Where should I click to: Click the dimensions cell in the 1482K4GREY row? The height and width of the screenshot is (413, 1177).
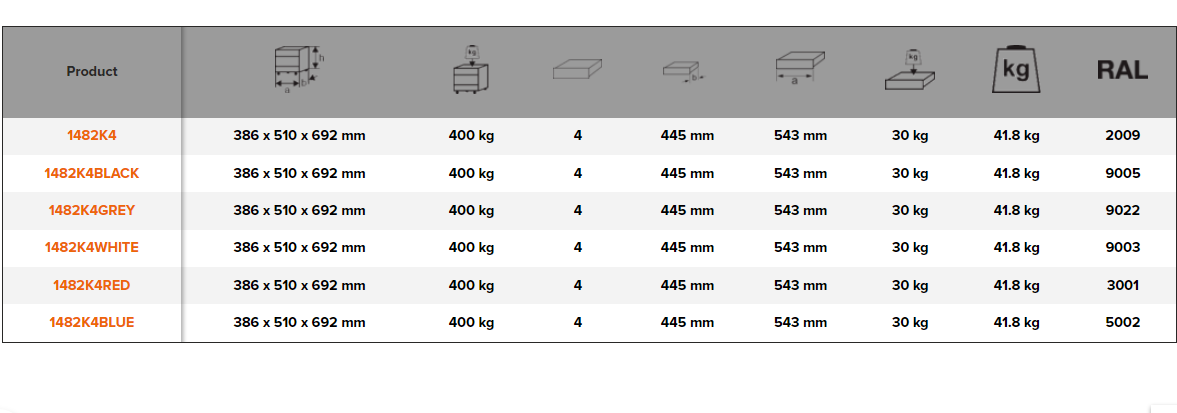pos(299,210)
